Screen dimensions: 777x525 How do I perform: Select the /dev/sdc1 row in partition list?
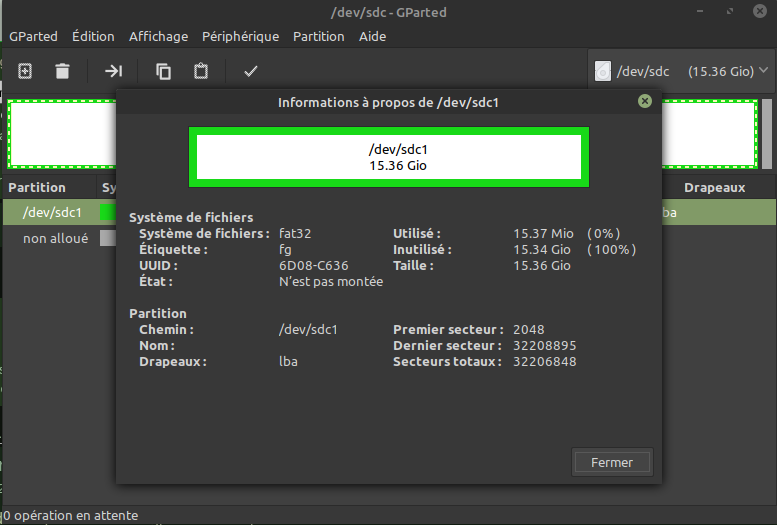[x=52, y=212]
